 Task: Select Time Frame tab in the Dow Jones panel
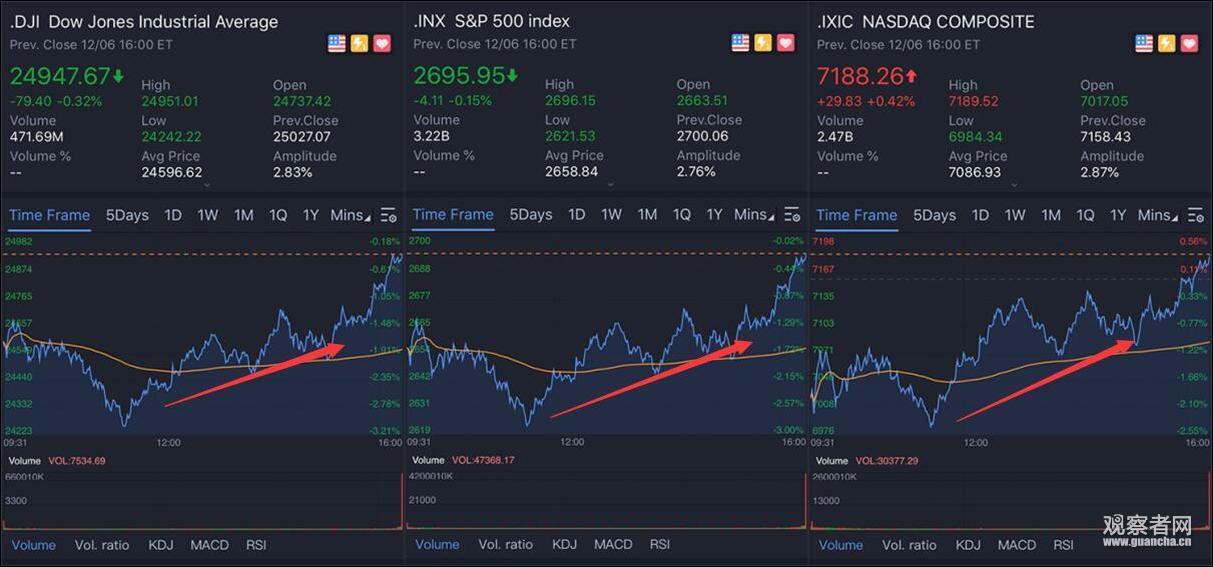[x=49, y=215]
